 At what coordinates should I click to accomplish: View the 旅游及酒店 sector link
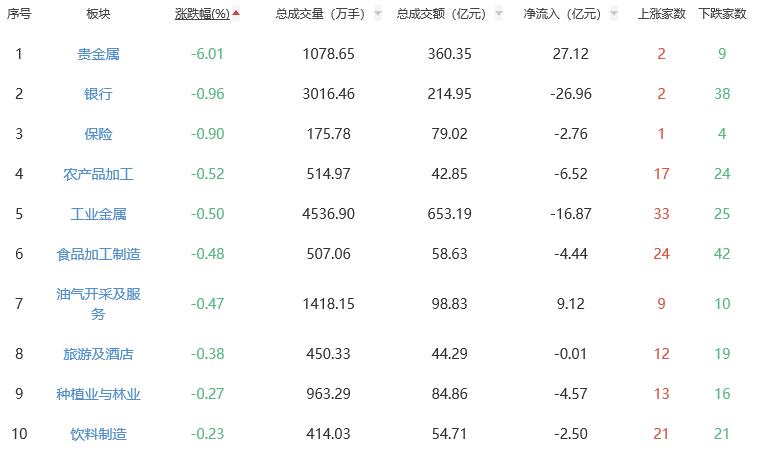(x=98, y=354)
